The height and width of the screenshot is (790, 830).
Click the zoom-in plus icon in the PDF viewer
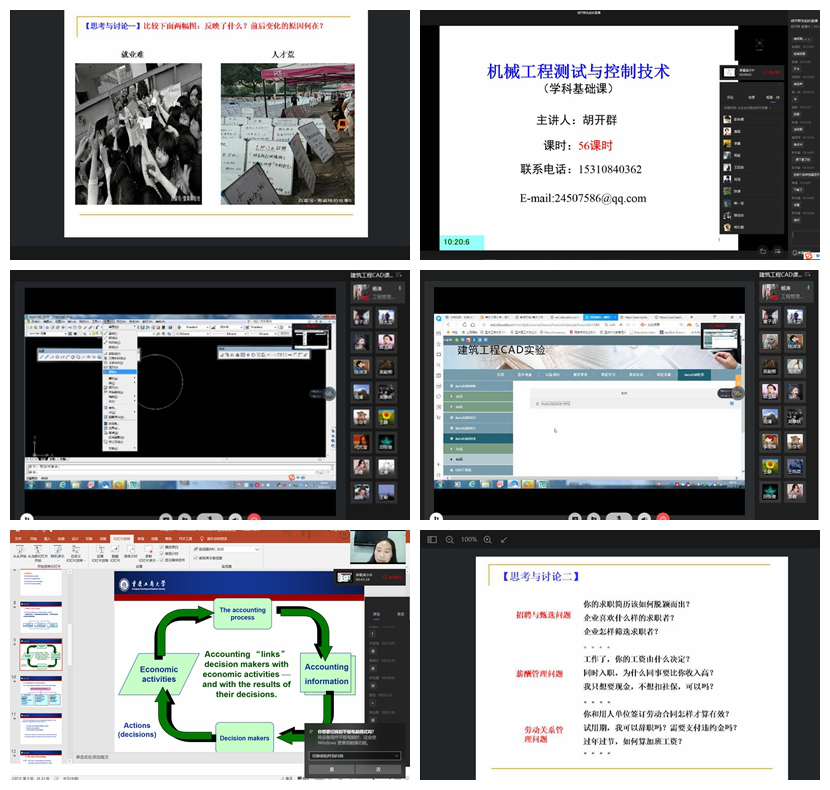coord(489,540)
